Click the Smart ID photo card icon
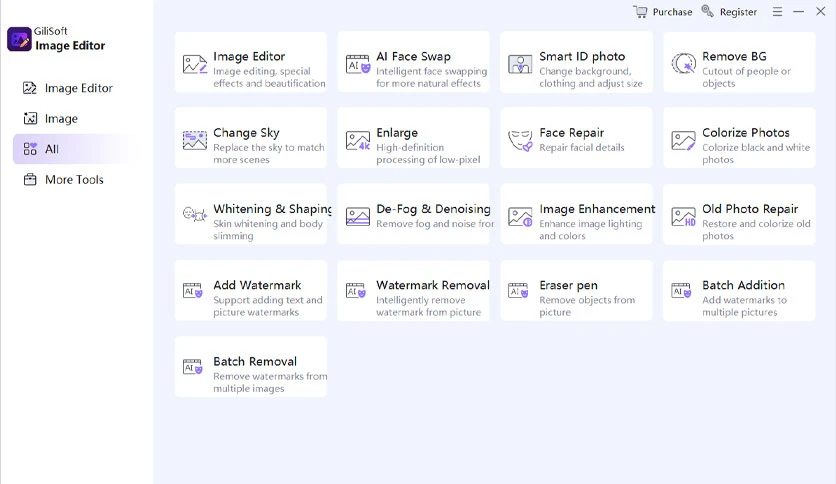 click(x=520, y=64)
